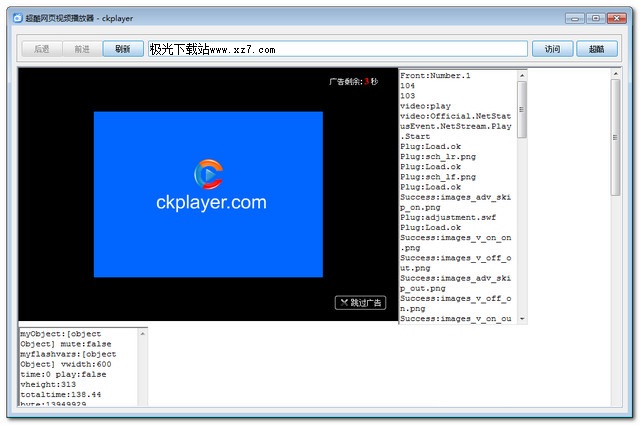Minimize the ckplayer window
The width and height of the screenshot is (640, 425).
click(x=575, y=18)
